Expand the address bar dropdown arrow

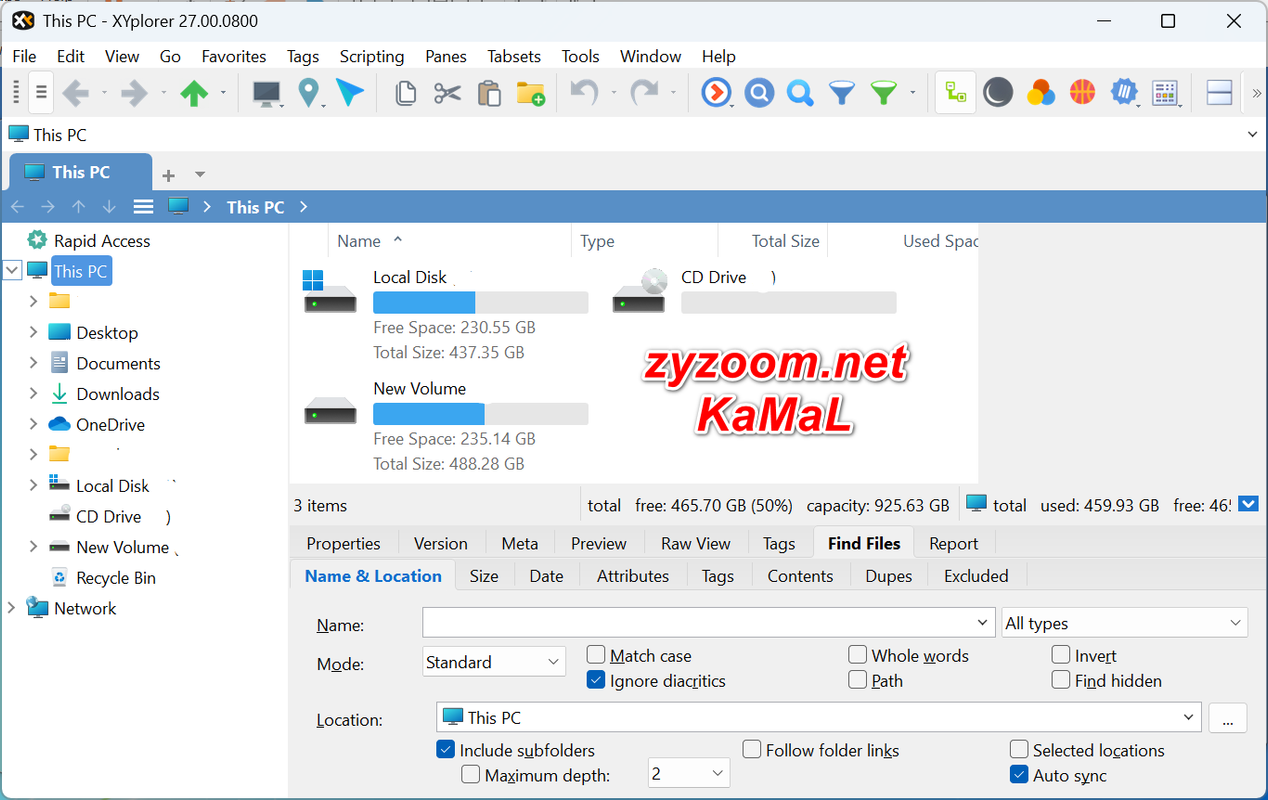point(1252,134)
